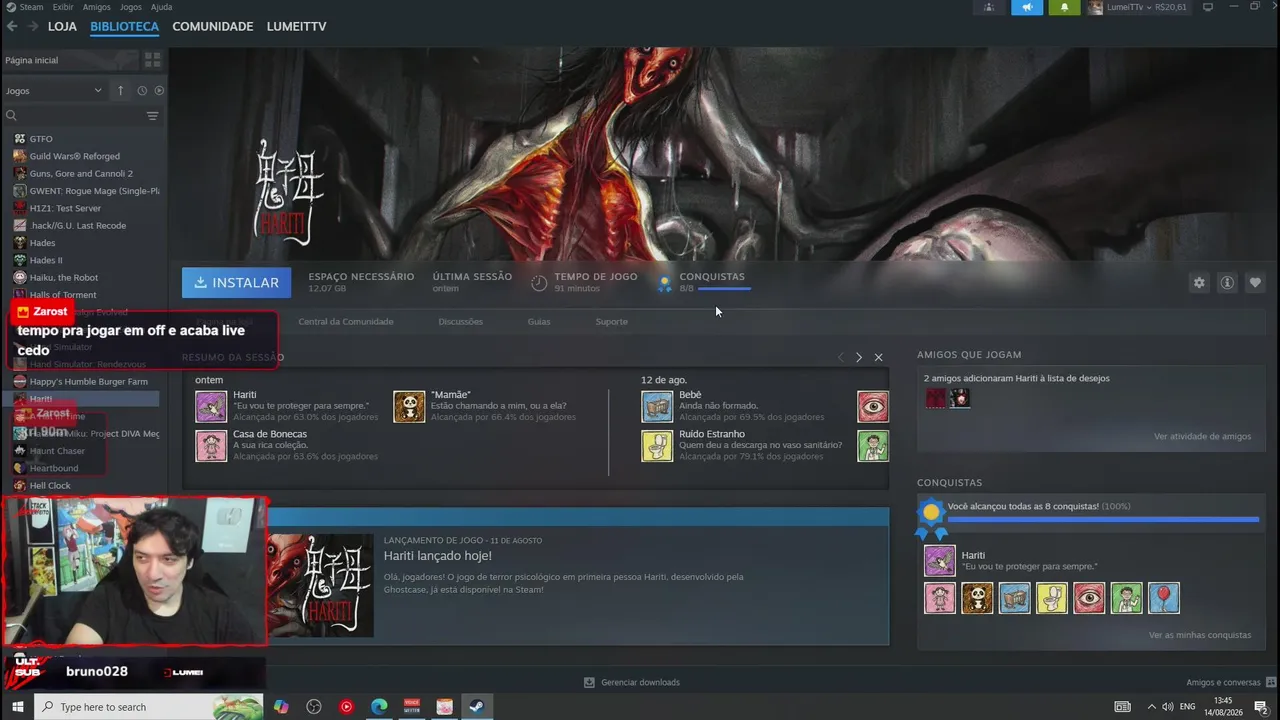This screenshot has width=1280, height=720.
Task: Close the session summary panel
Action: tap(878, 357)
